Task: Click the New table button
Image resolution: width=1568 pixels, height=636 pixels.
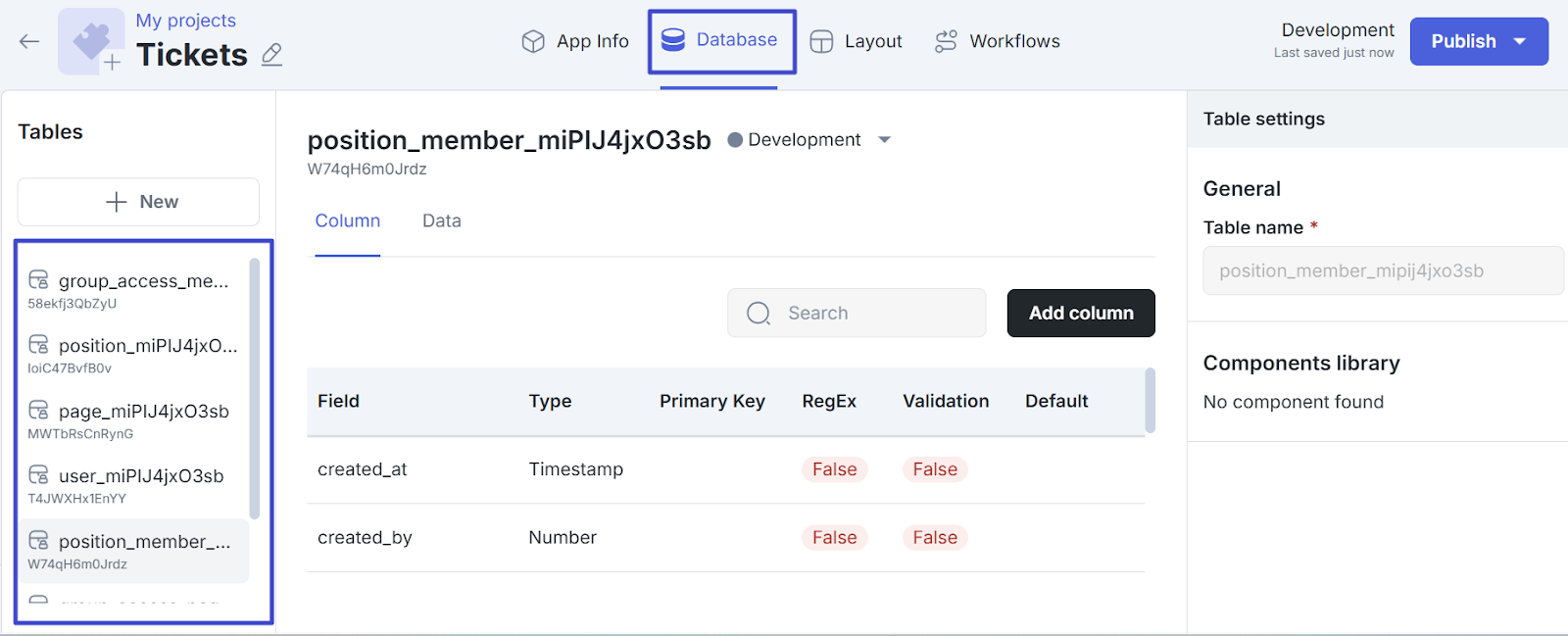Action: 138,202
